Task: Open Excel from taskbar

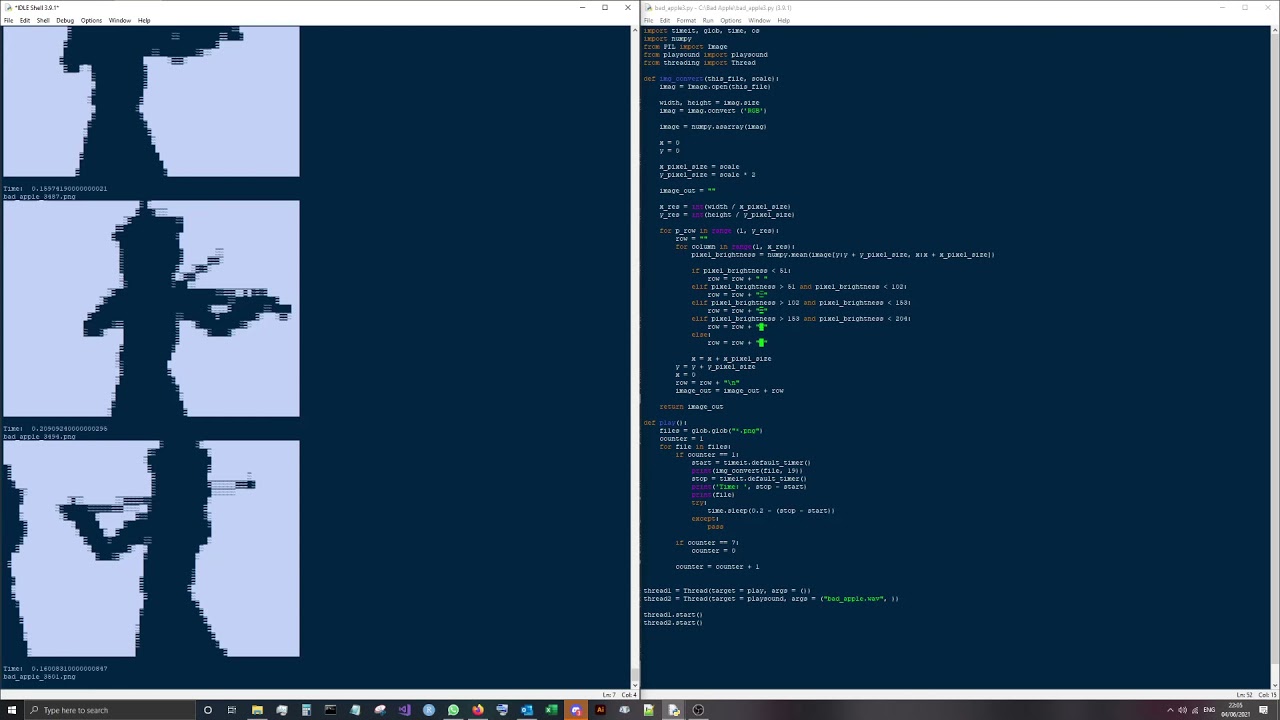Action: pos(551,710)
